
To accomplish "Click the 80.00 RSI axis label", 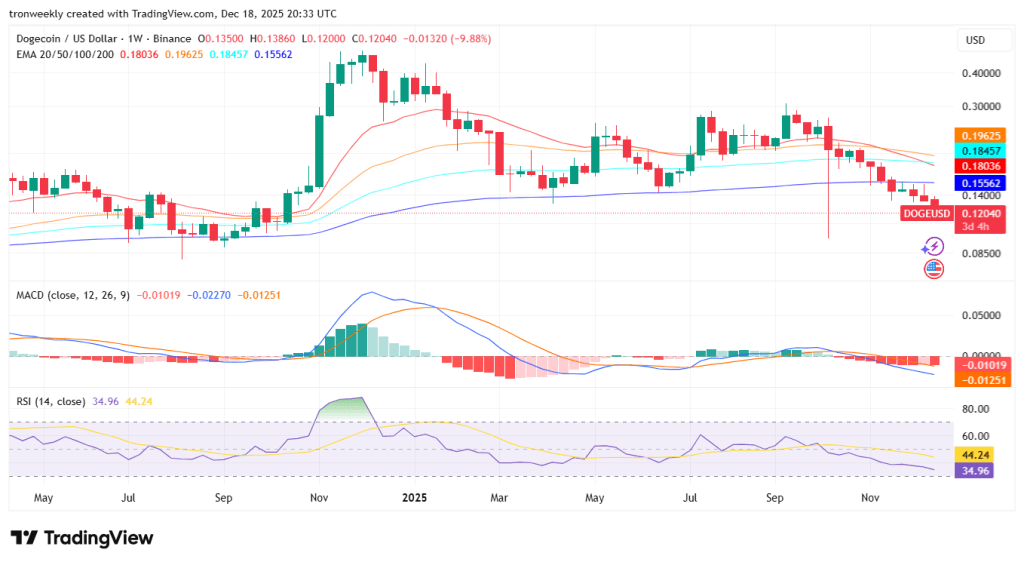I will (976, 410).
